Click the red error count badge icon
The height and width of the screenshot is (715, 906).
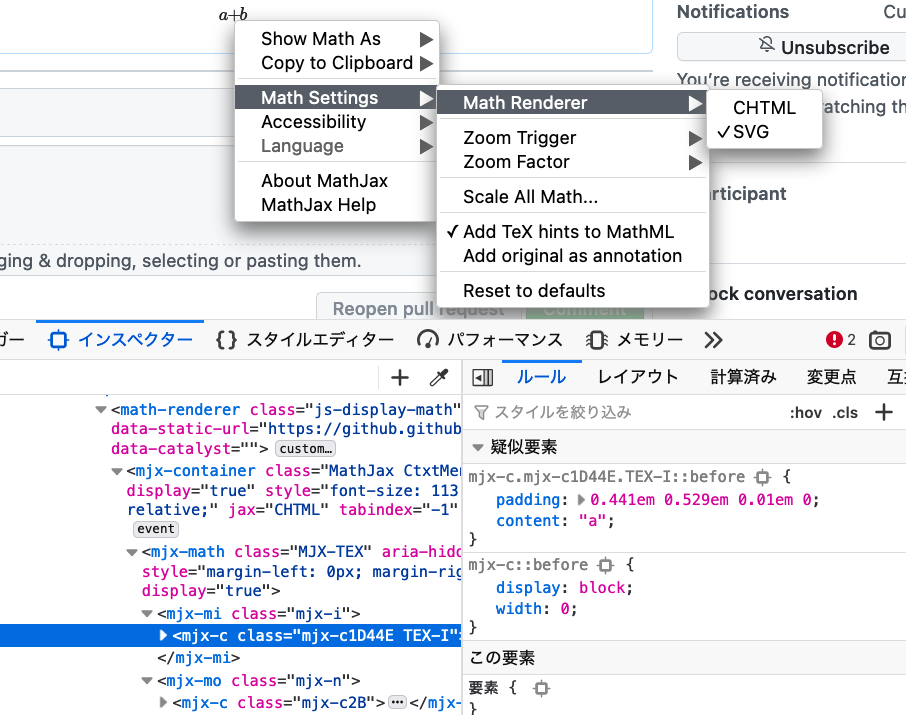[834, 339]
